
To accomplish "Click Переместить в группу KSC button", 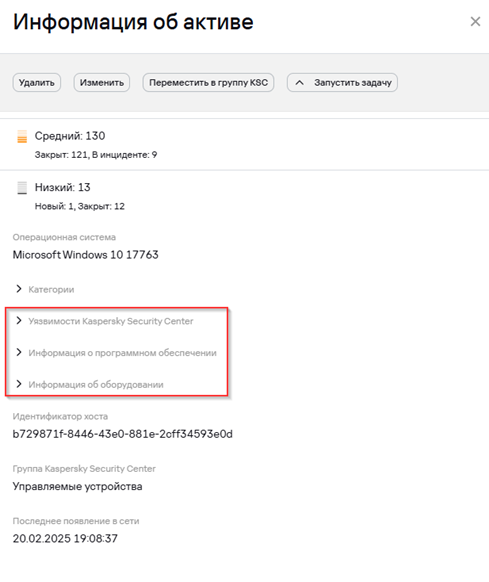I will click(x=208, y=82).
